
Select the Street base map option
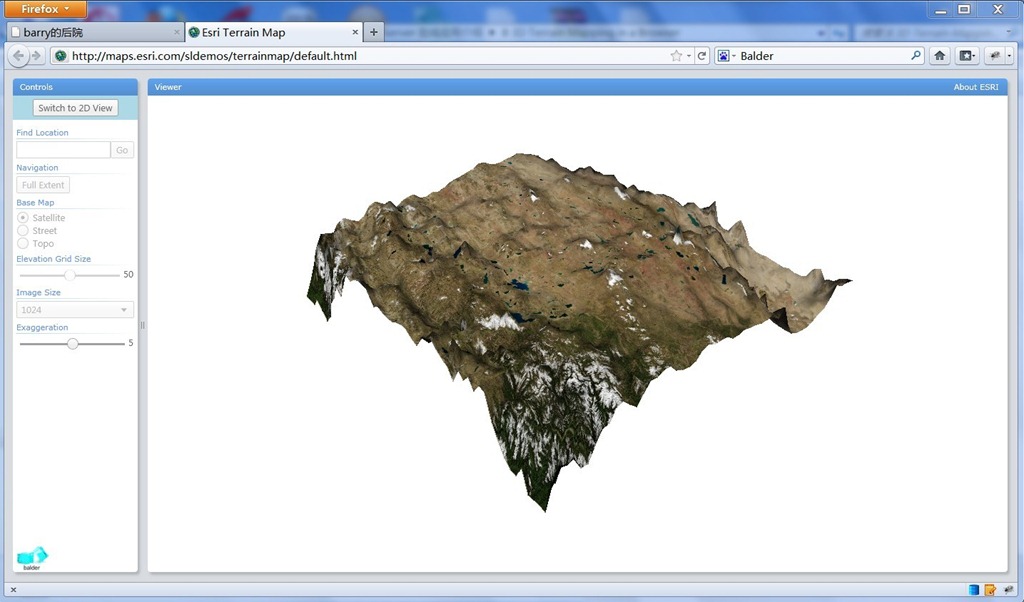[23, 231]
